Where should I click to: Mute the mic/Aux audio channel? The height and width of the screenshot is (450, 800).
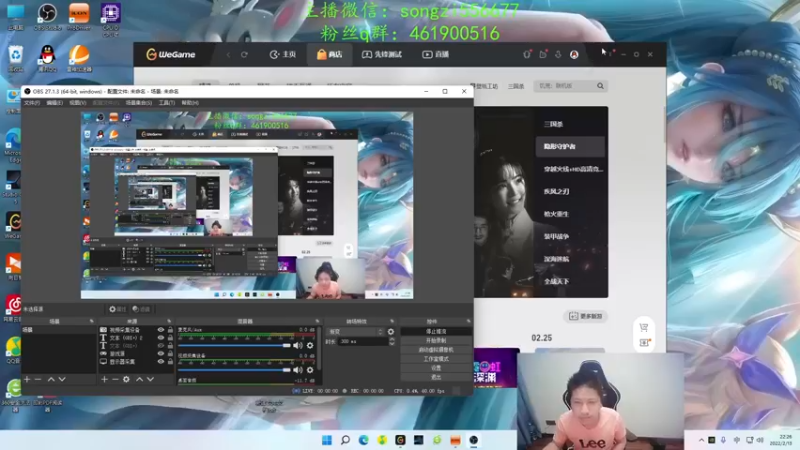(x=298, y=345)
